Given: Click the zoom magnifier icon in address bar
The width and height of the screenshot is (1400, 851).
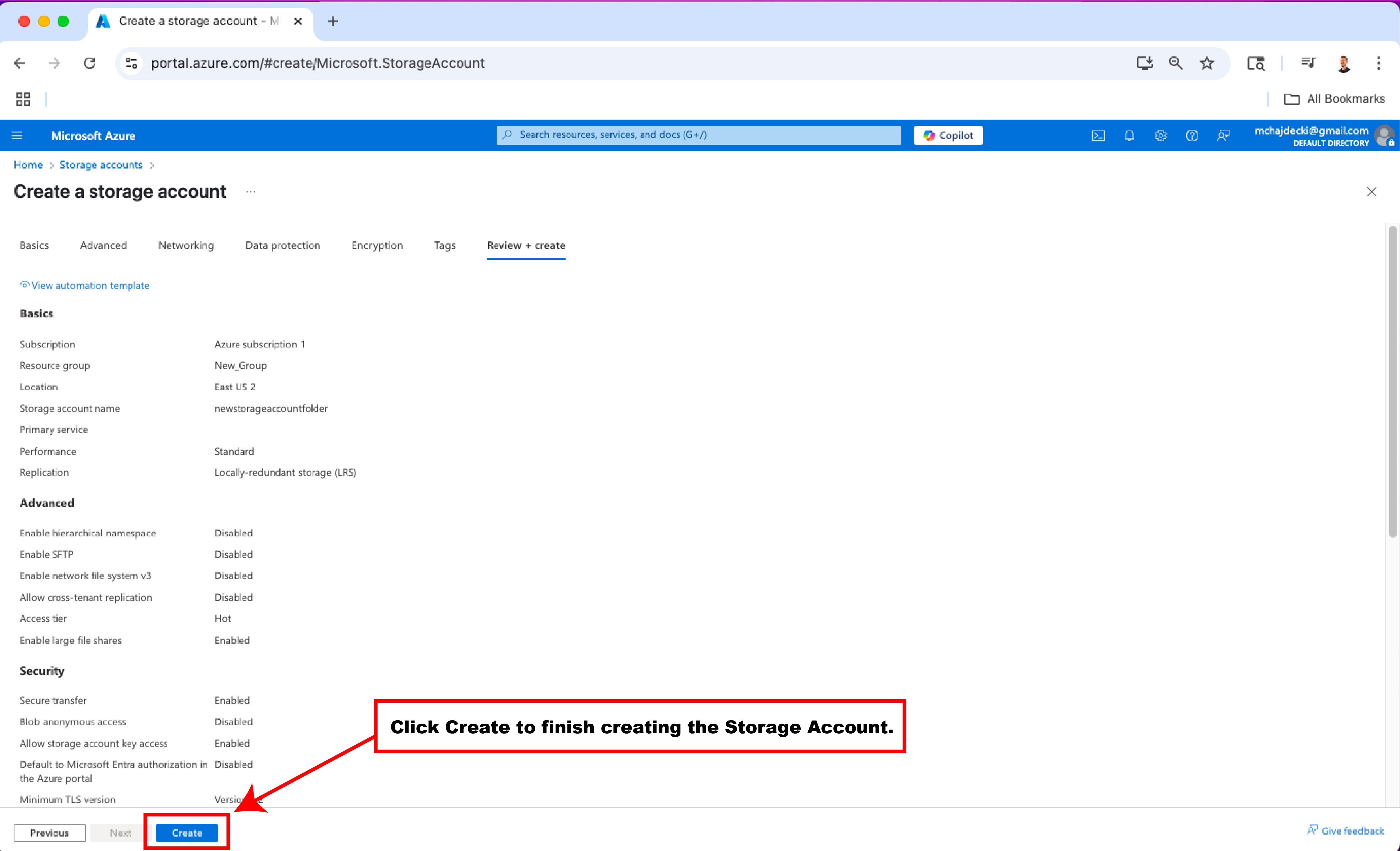Looking at the screenshot, I should (x=1176, y=63).
